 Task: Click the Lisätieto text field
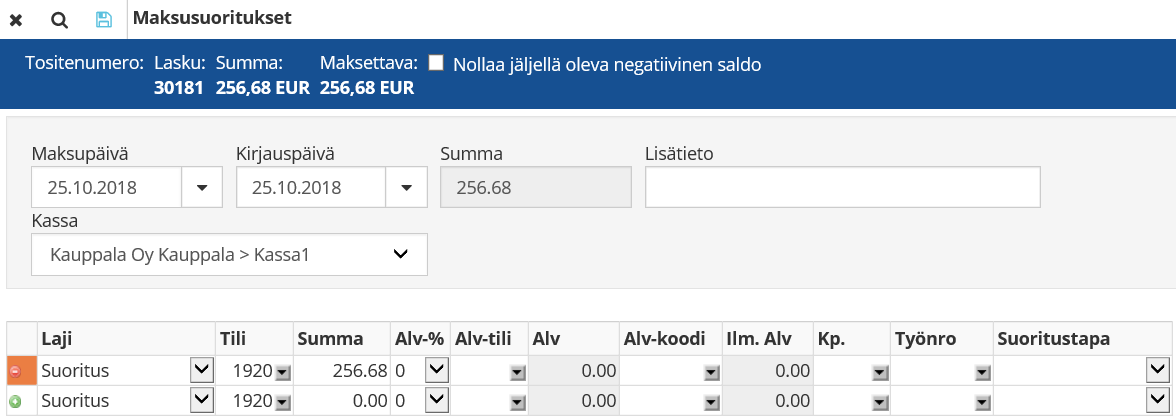tap(842, 187)
